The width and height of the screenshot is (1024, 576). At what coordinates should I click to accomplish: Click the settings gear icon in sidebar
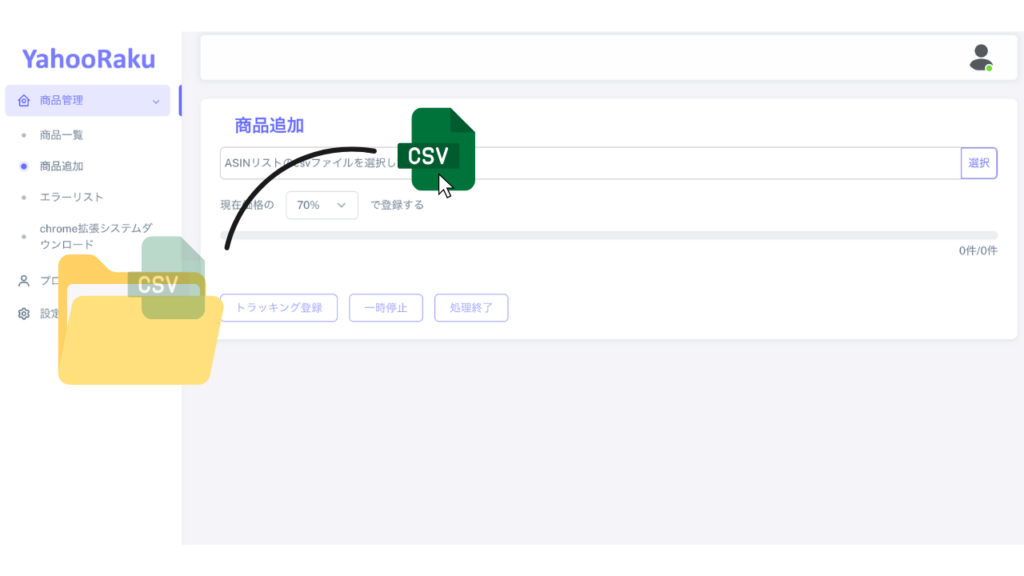[x=24, y=313]
